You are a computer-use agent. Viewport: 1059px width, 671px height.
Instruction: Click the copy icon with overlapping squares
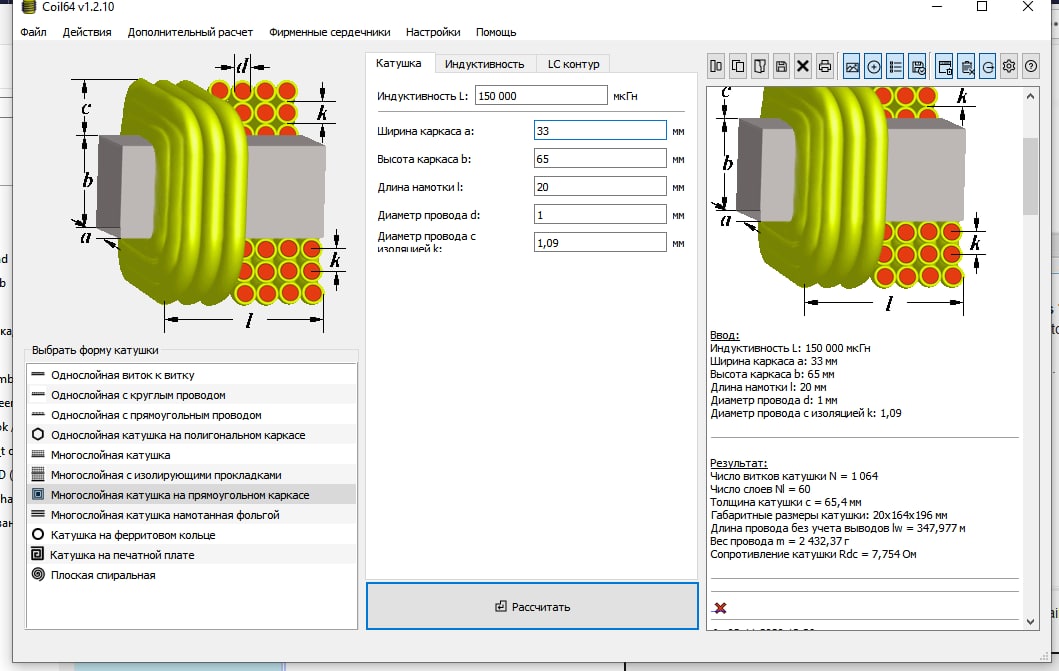(738, 66)
